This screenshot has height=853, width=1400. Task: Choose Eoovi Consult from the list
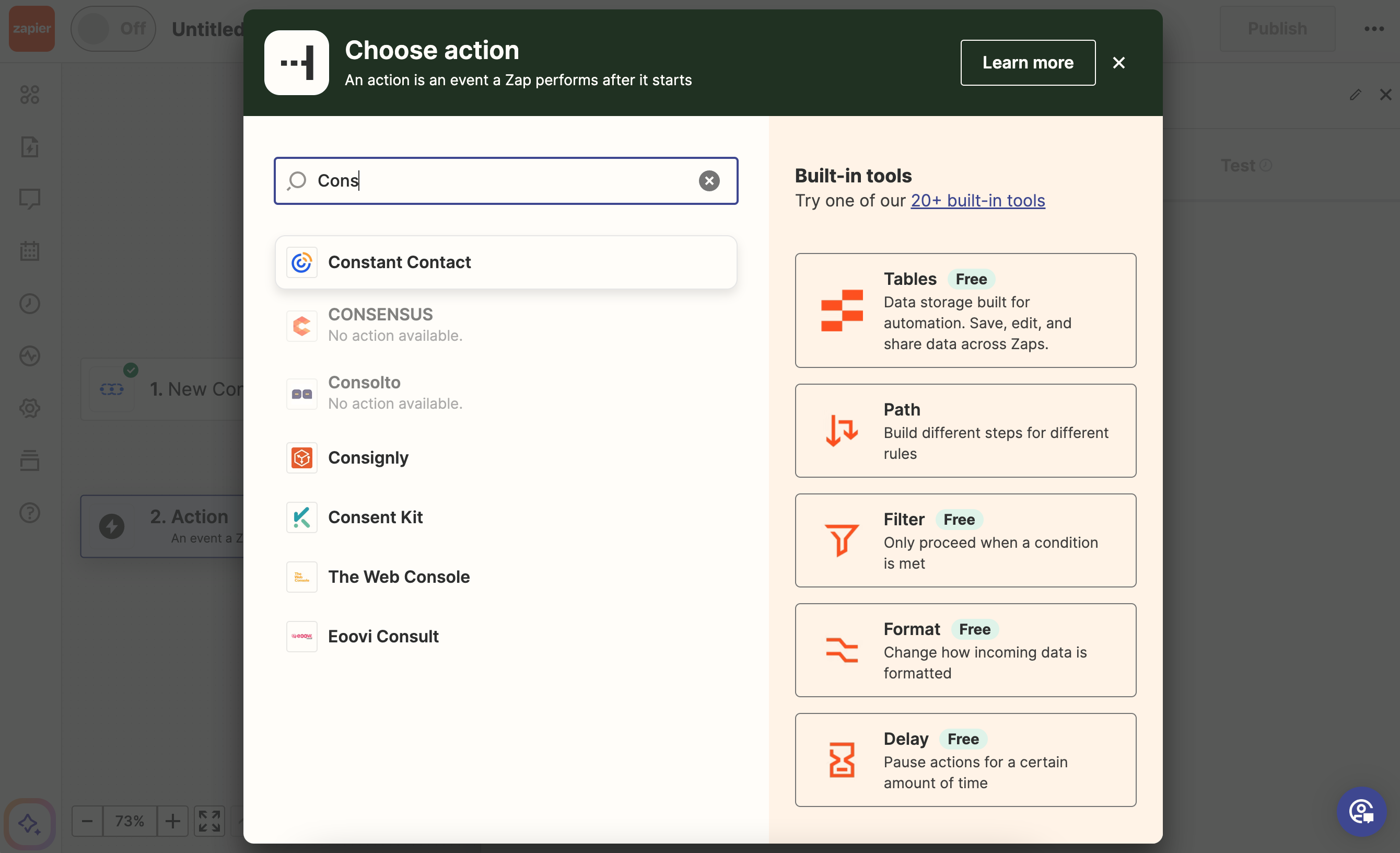point(383,636)
